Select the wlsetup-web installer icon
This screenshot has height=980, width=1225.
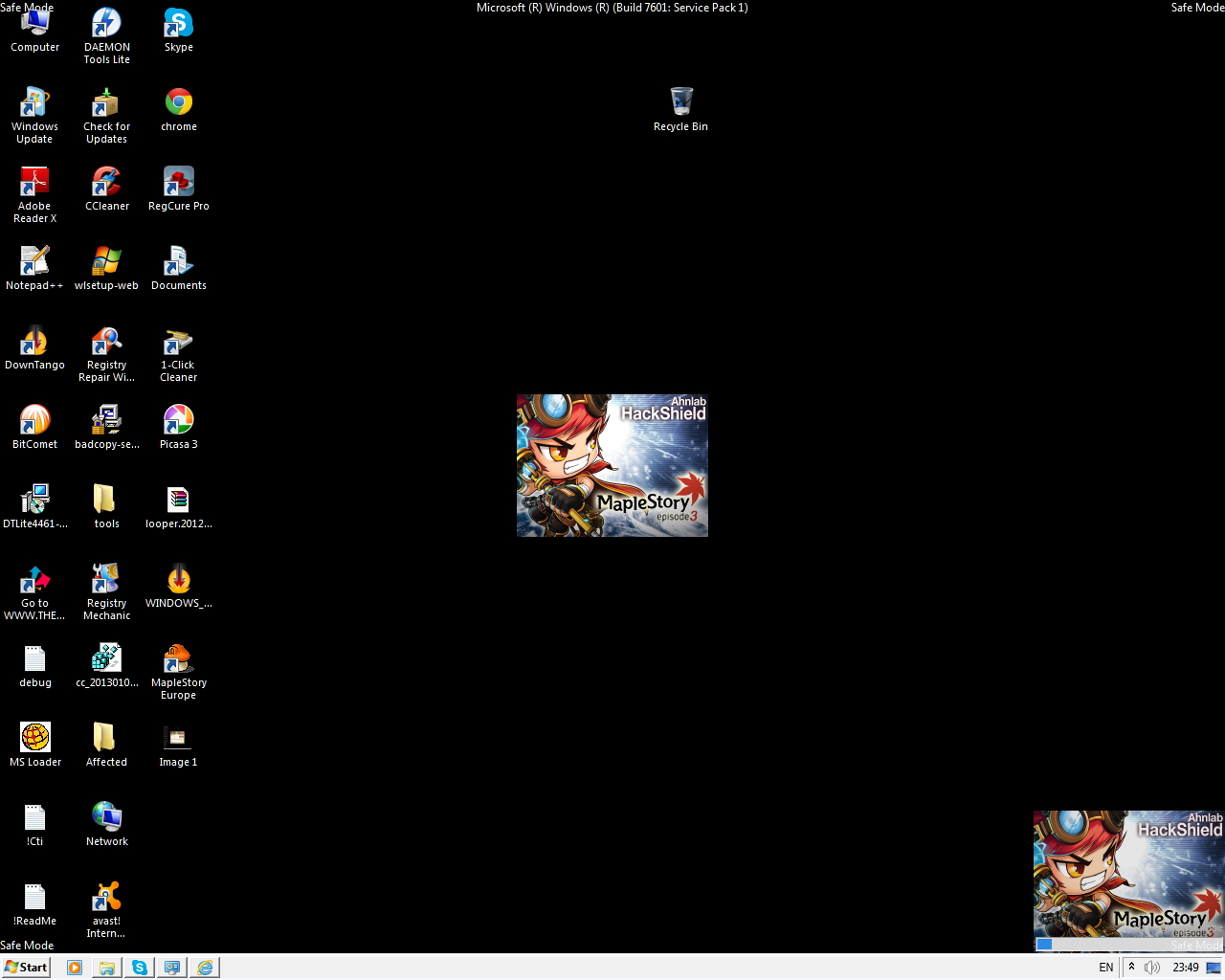pos(106,268)
